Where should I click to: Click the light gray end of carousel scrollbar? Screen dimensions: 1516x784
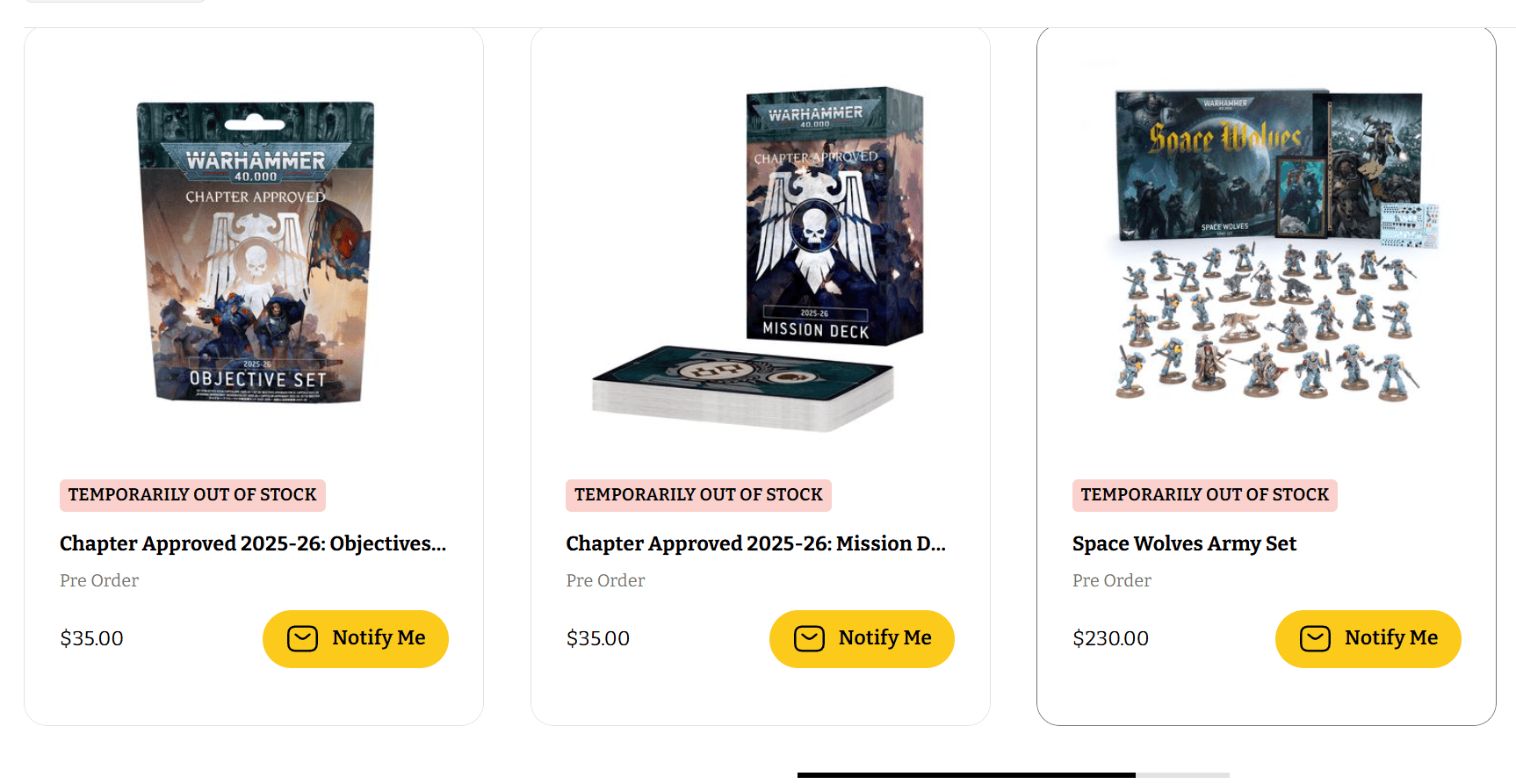point(1182,775)
